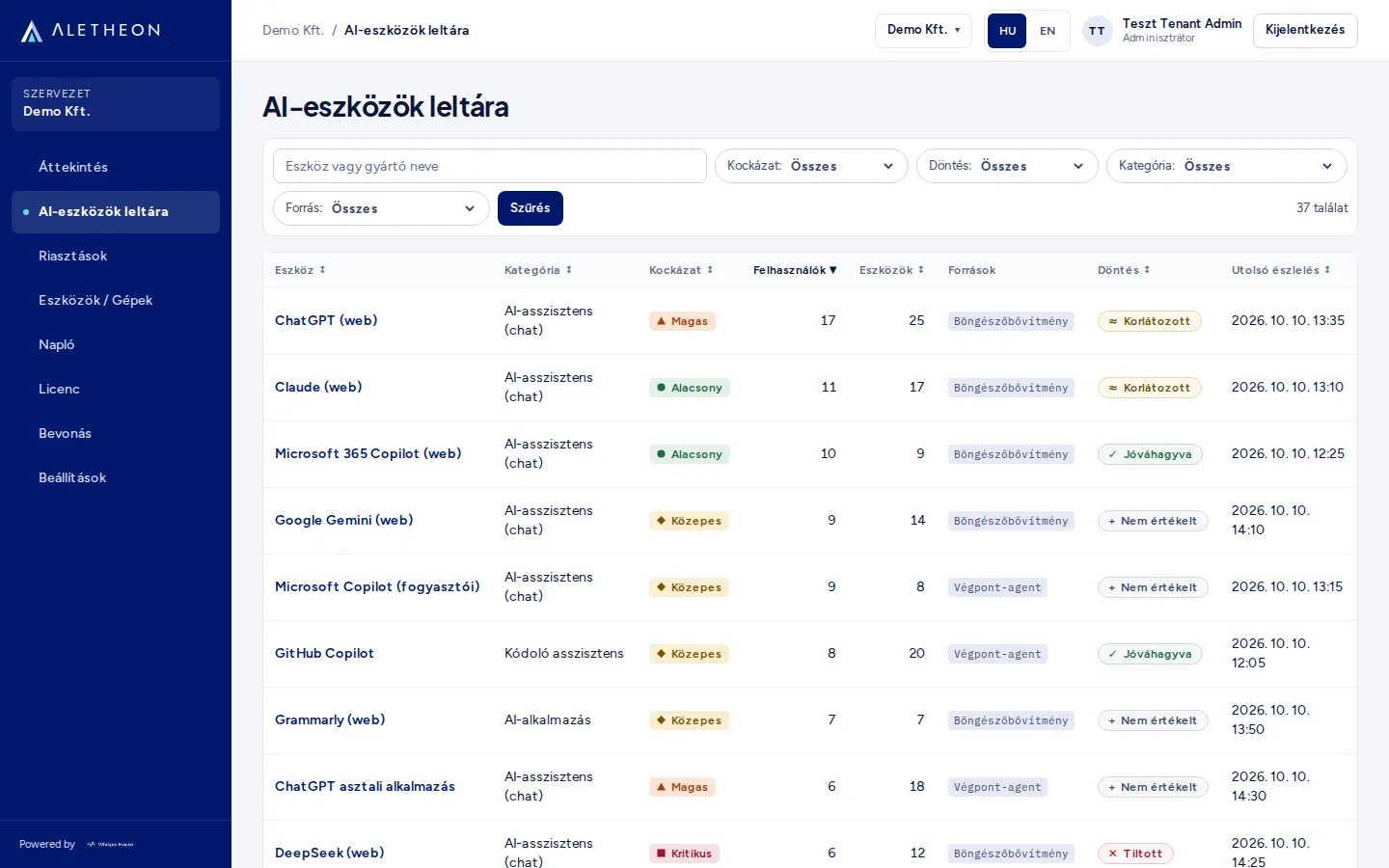Viewport: 1389px width, 868px height.
Task: Switch language to HU
Action: click(x=1007, y=31)
